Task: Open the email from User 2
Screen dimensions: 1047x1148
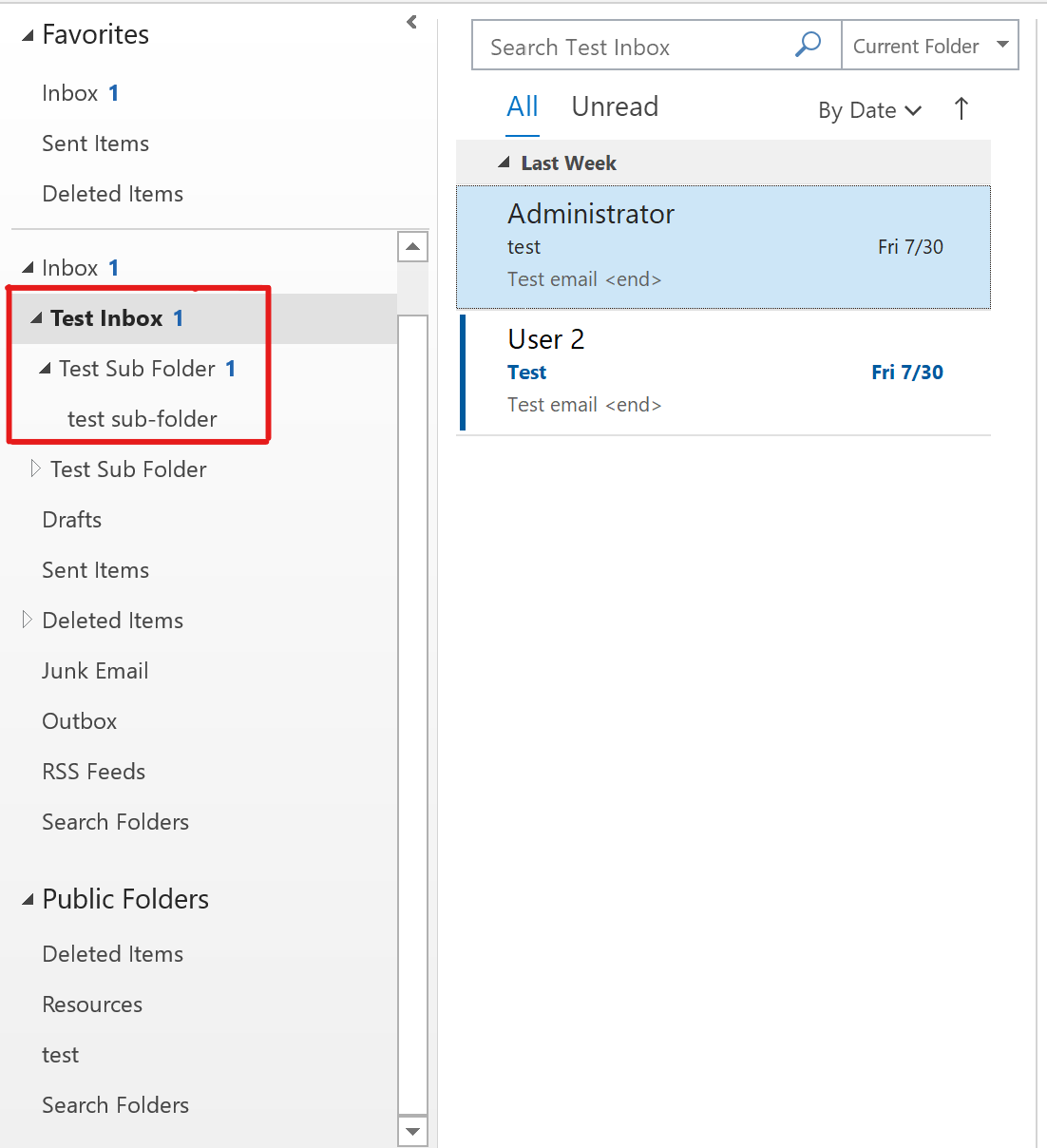Action: coord(724,372)
